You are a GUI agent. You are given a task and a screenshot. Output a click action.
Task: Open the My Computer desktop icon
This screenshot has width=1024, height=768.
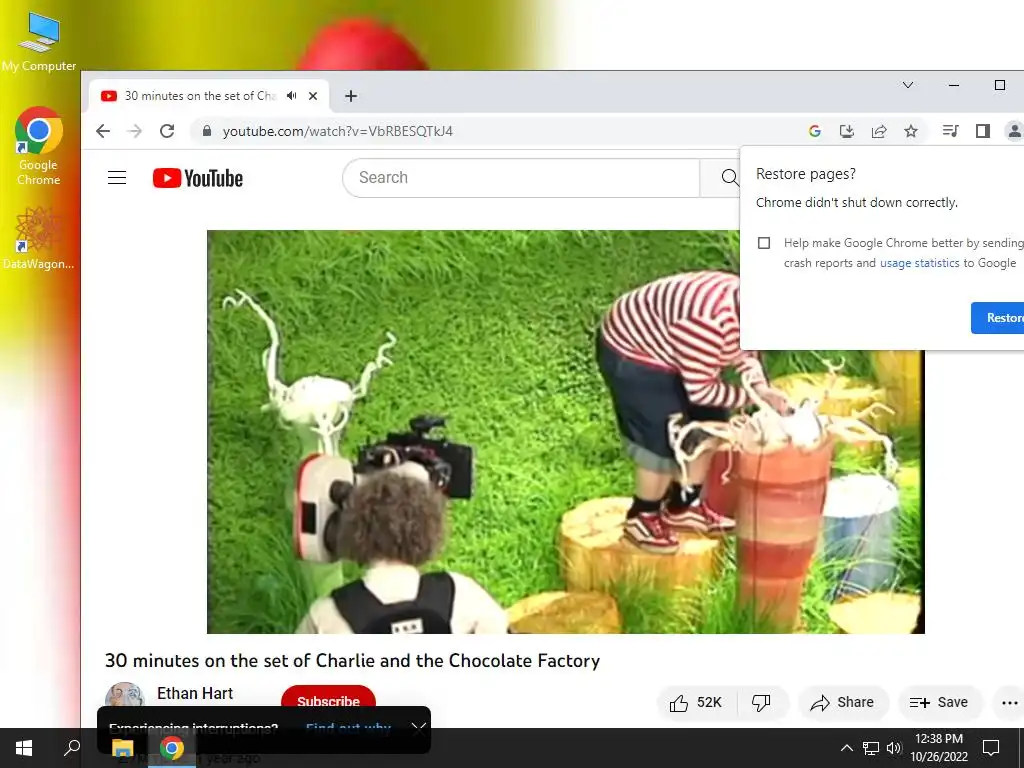coord(39,42)
